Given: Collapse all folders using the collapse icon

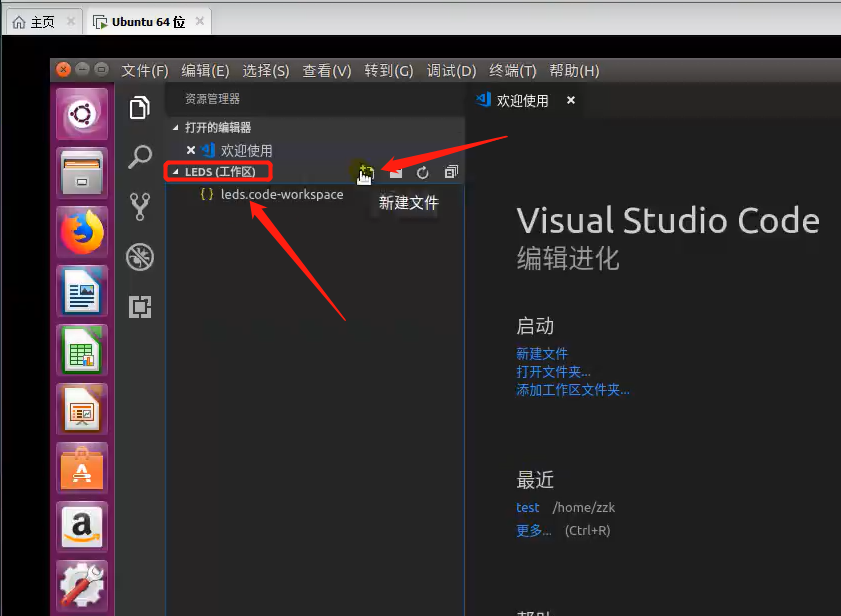Looking at the screenshot, I should tap(450, 172).
